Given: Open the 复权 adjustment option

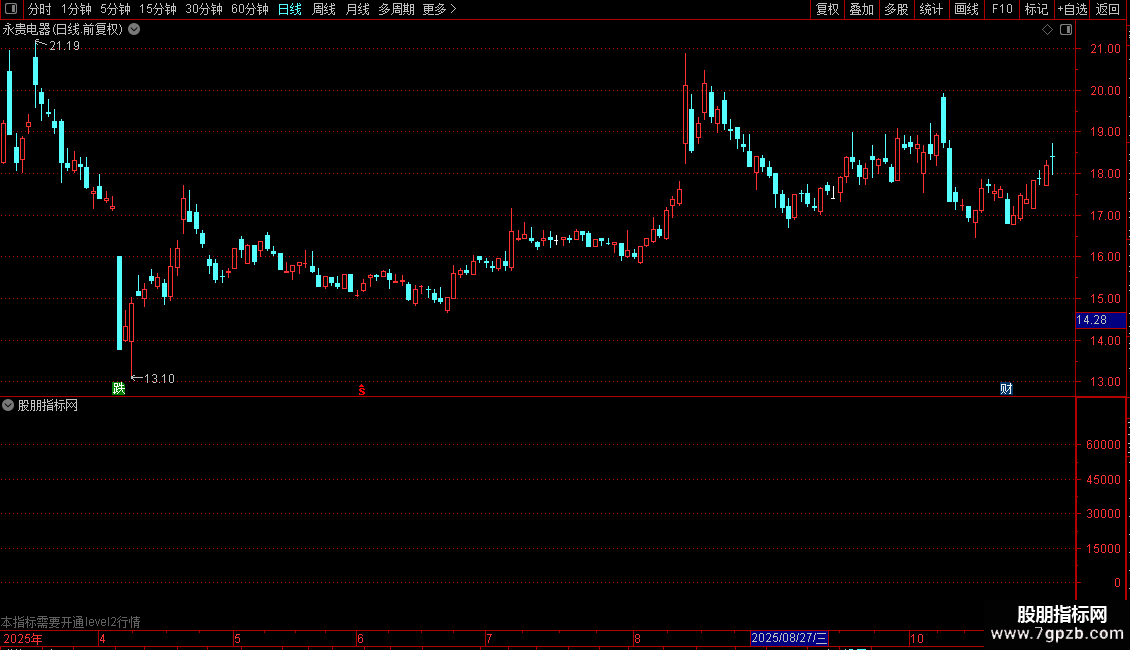Looking at the screenshot, I should pyautogui.click(x=827, y=9).
